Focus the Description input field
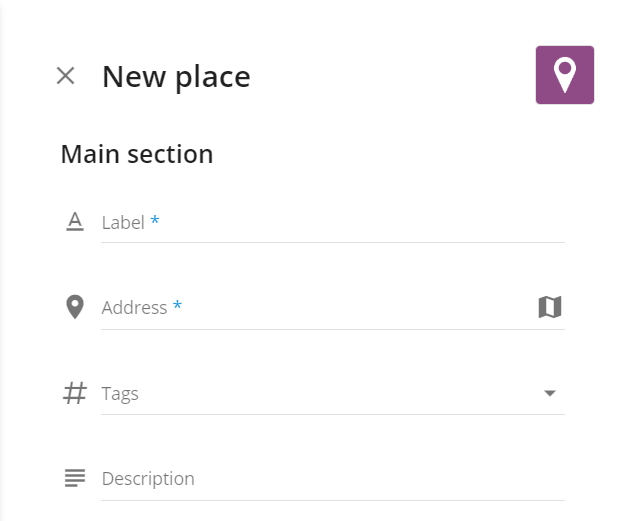The width and height of the screenshot is (625, 521). [x=333, y=479]
